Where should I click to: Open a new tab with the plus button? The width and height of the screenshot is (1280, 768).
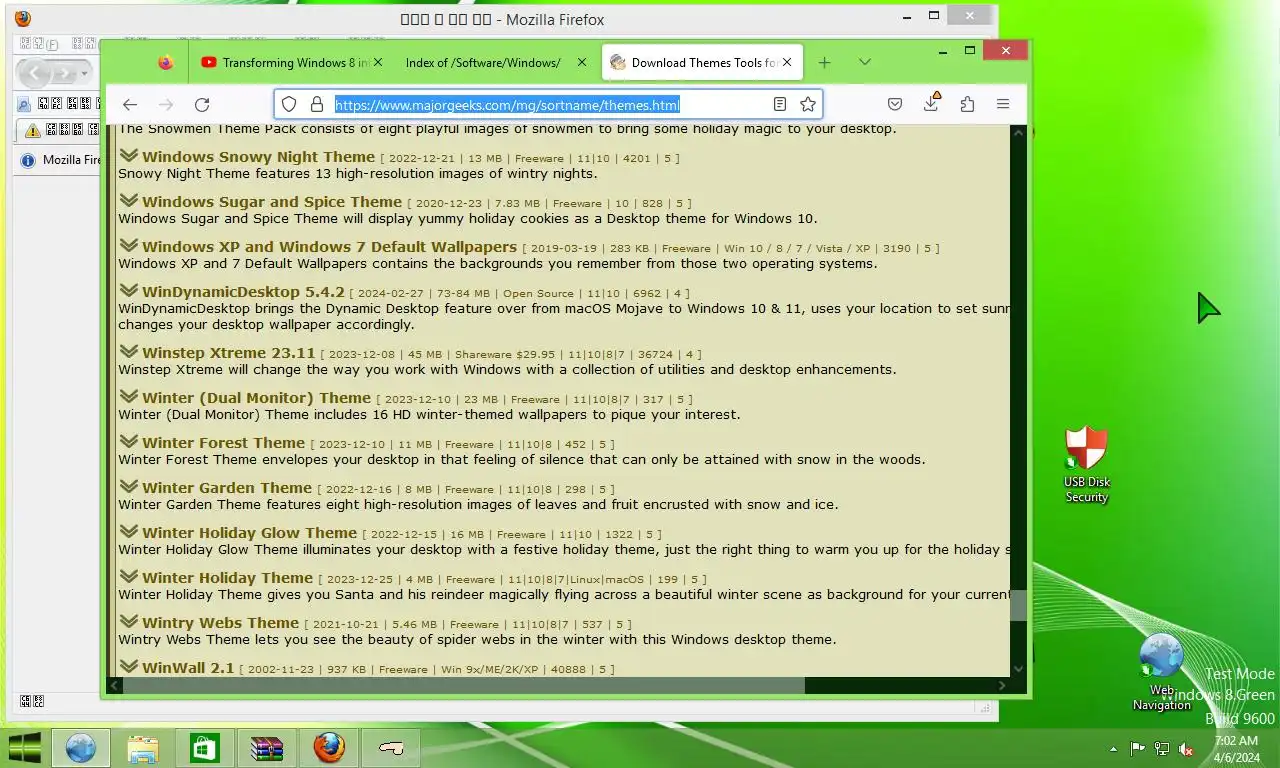(x=824, y=62)
